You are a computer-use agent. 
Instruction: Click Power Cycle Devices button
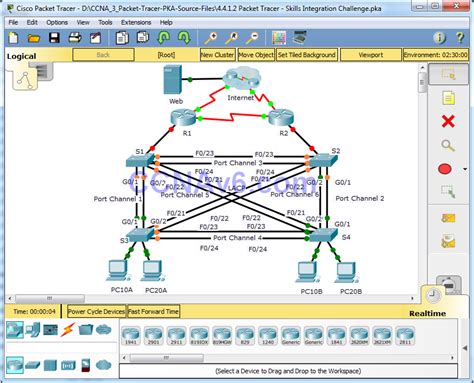click(96, 312)
